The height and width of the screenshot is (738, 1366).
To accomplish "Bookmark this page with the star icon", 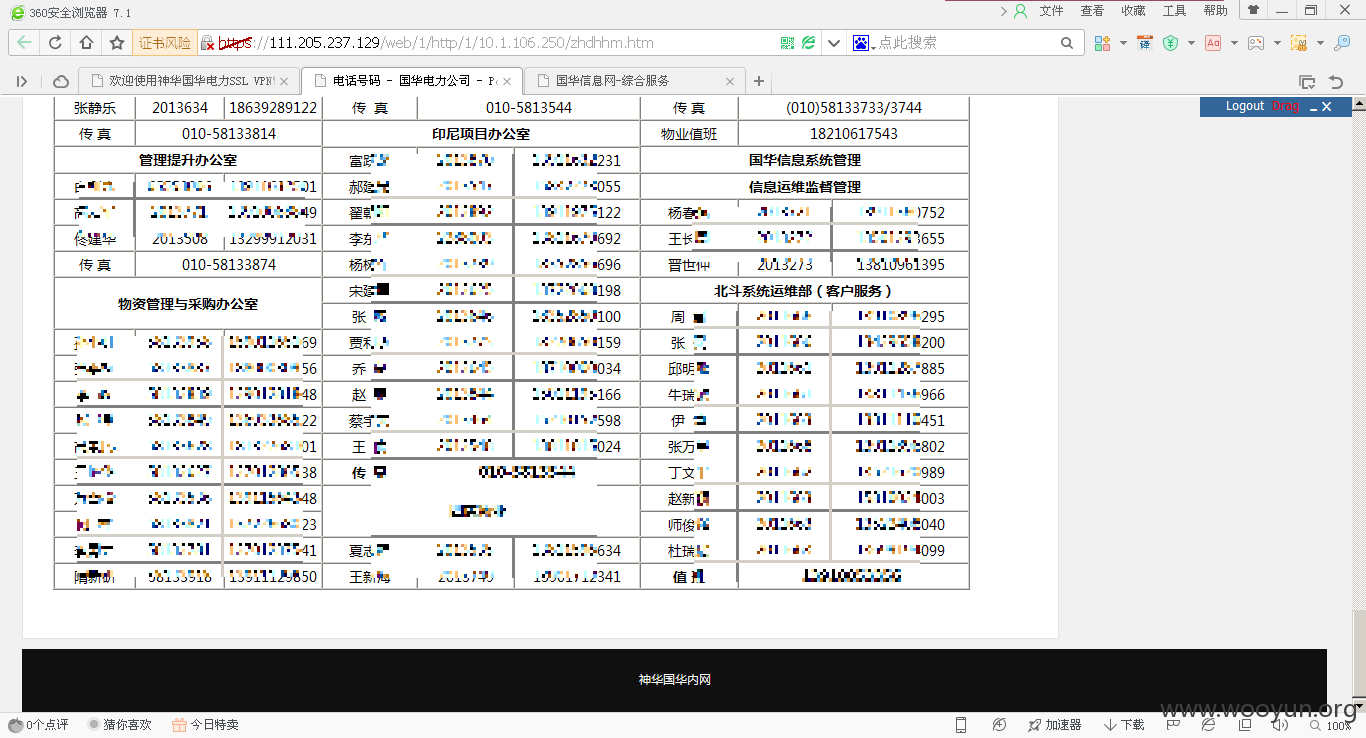I will tap(117, 43).
